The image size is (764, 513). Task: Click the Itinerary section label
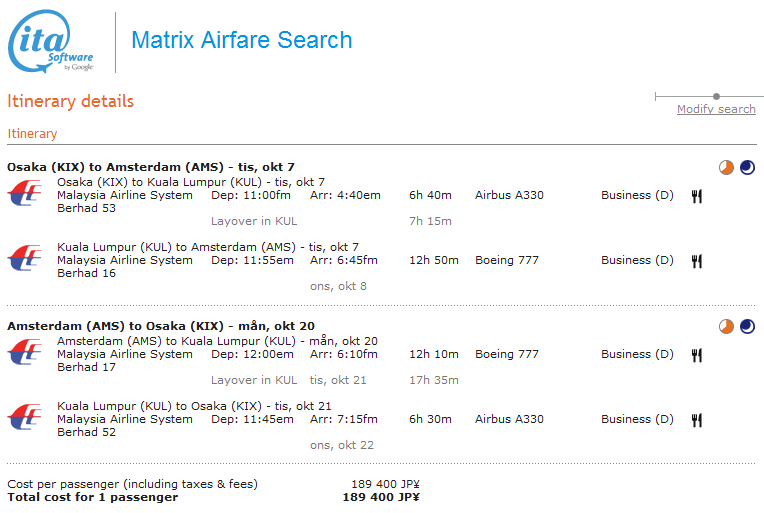point(33,133)
